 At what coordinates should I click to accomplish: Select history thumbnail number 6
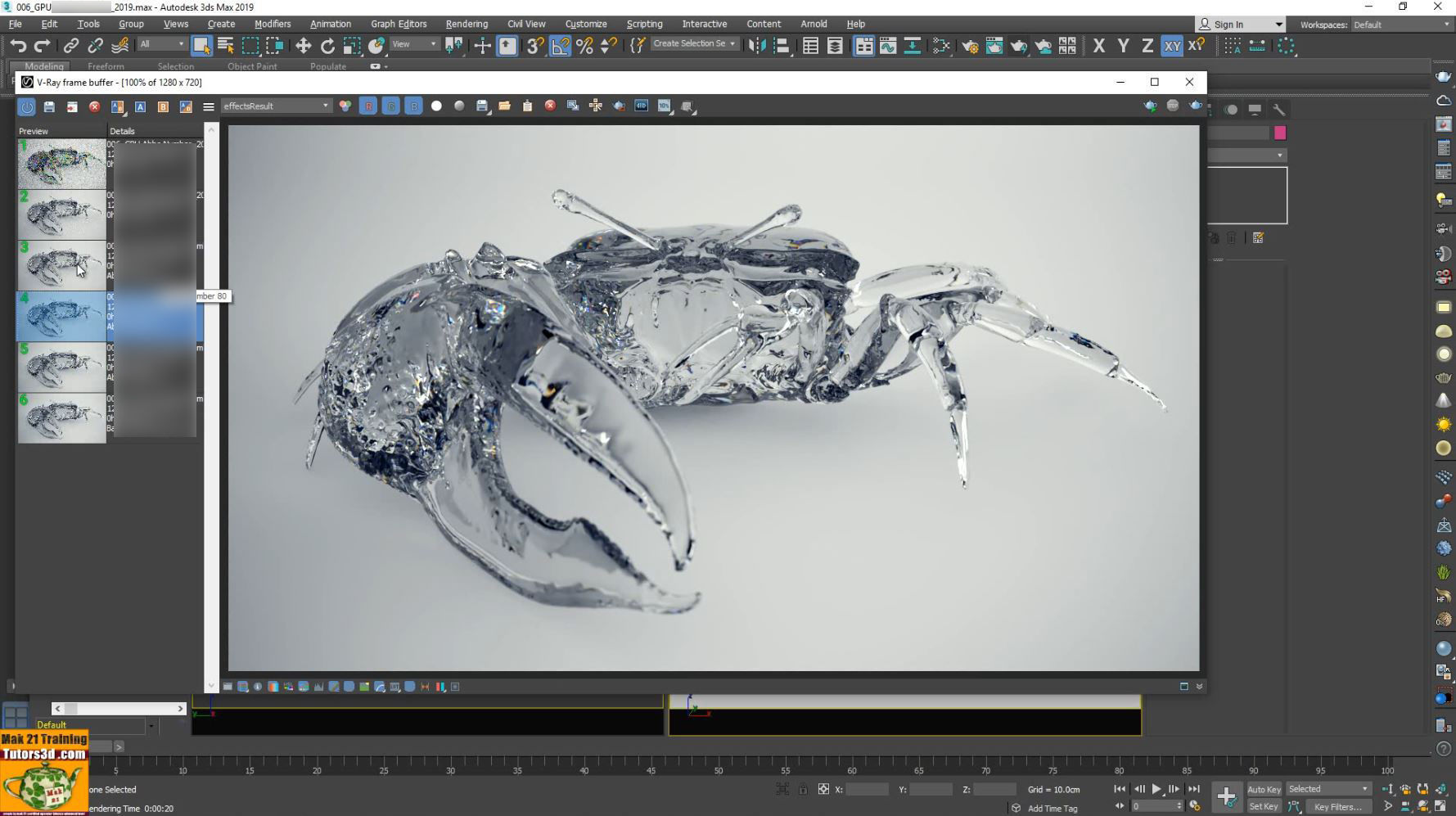[61, 418]
